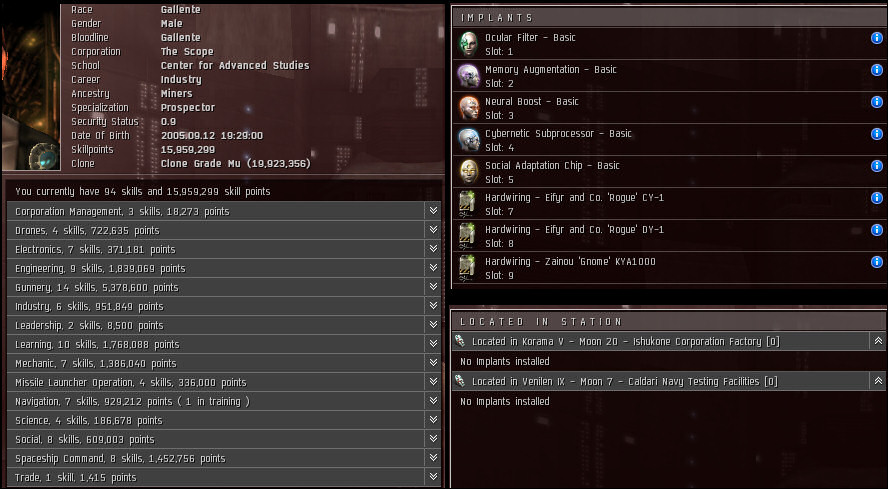Select the Learning skill group row

click(224, 344)
